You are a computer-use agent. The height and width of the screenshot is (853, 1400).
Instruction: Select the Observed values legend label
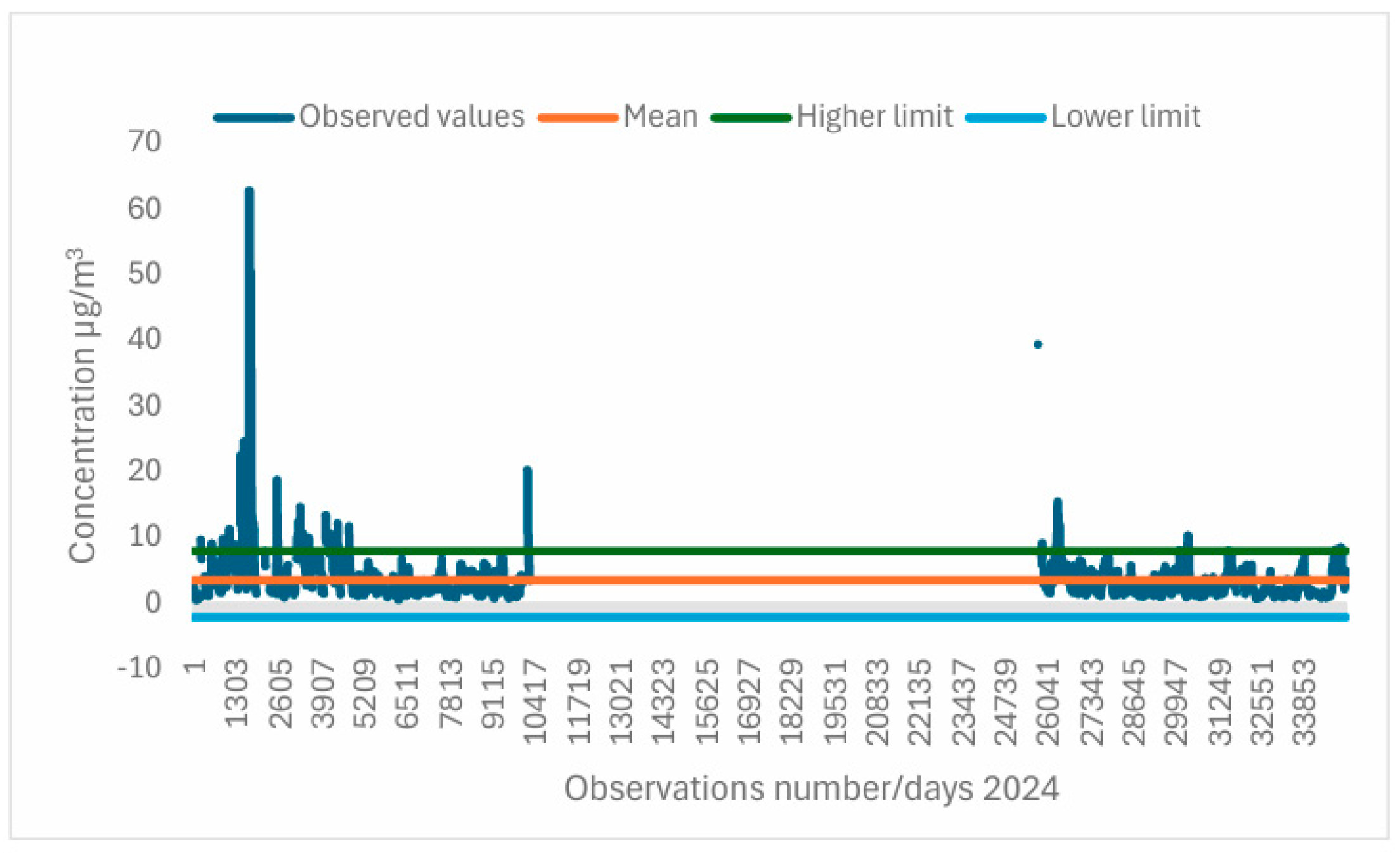click(412, 117)
